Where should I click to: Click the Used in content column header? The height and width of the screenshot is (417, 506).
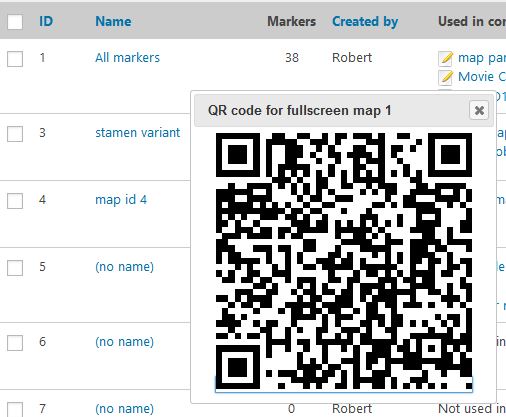472,22
